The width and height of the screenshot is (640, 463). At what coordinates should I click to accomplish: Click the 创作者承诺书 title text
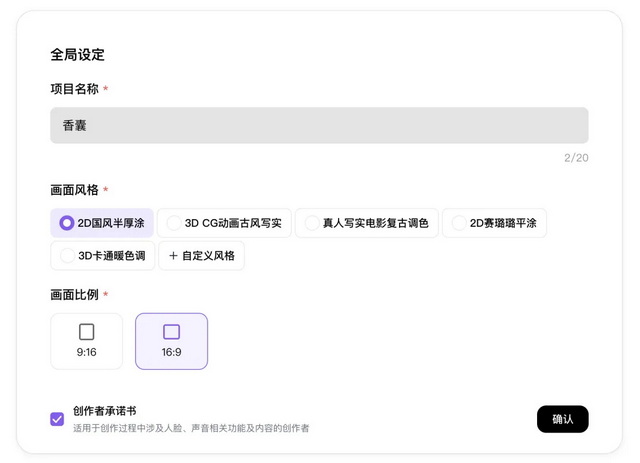click(x=105, y=411)
